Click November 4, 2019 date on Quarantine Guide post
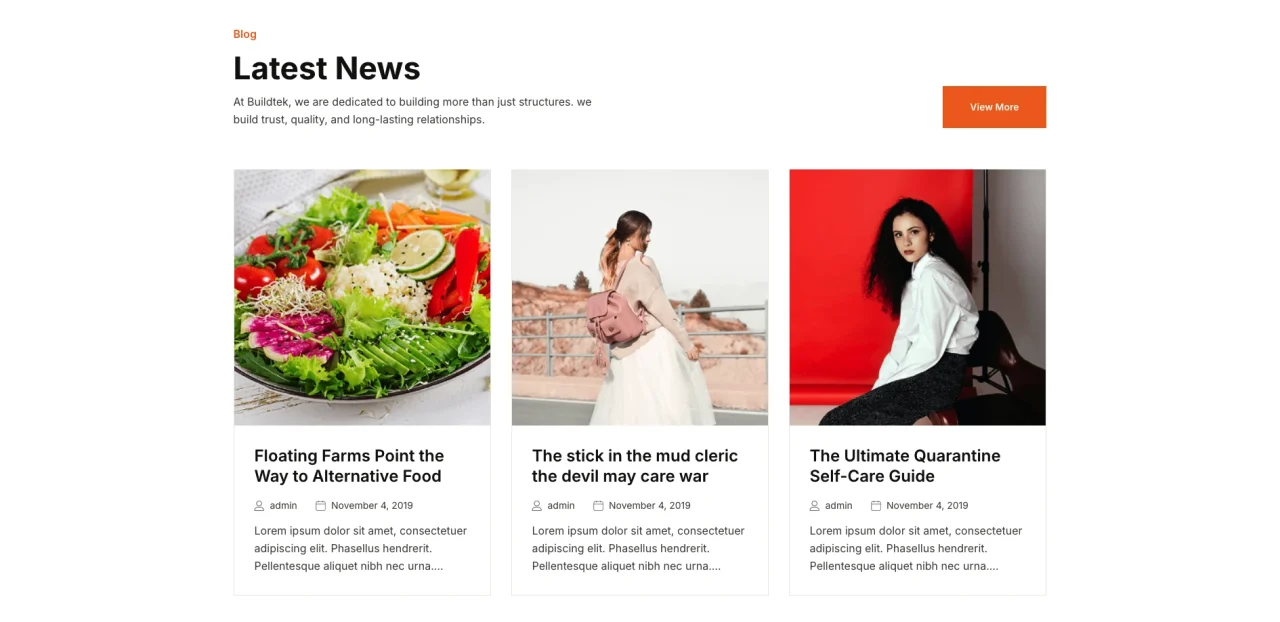 click(927, 506)
